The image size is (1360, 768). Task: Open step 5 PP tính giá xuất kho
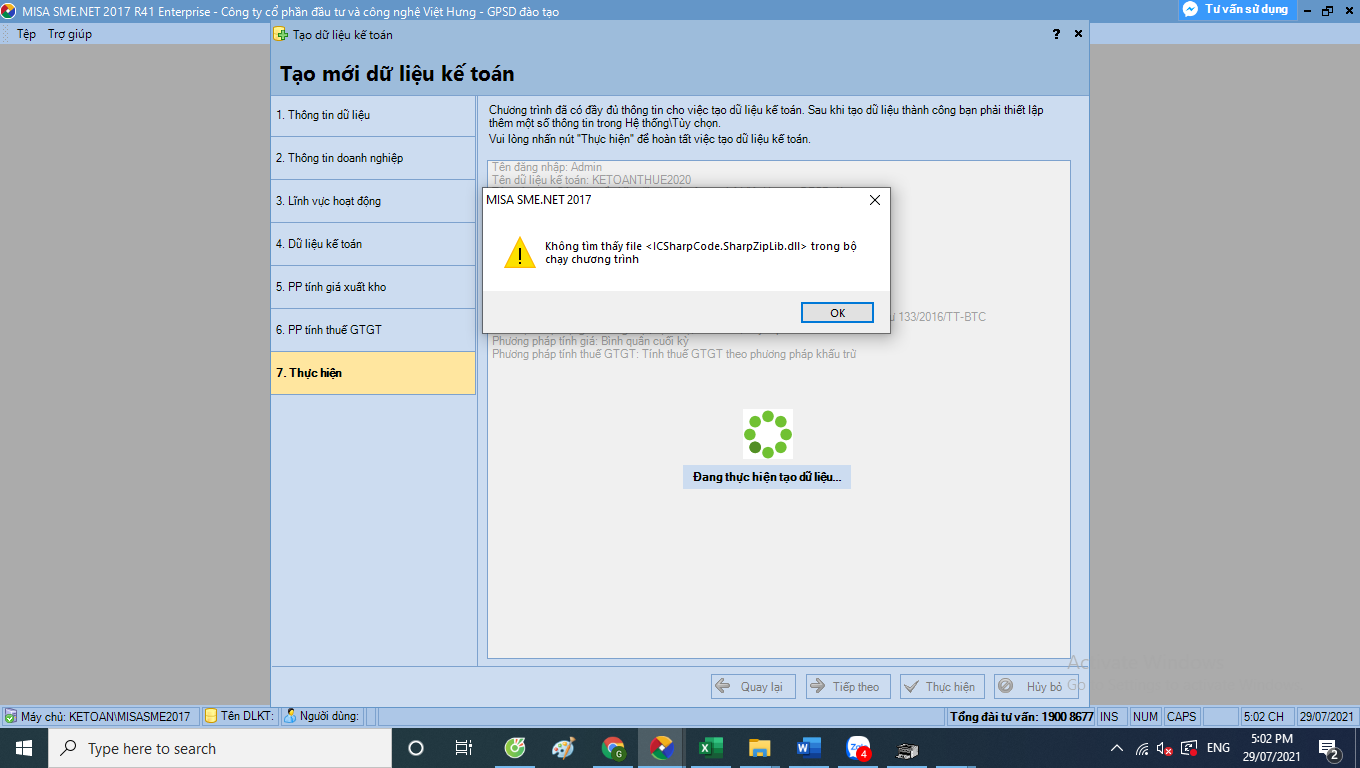[373, 287]
